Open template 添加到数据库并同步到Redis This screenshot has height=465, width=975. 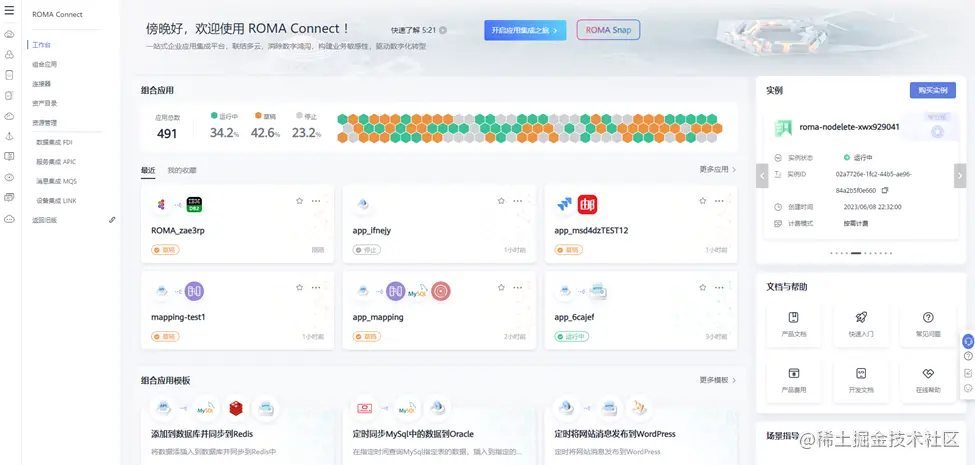tap(202, 434)
